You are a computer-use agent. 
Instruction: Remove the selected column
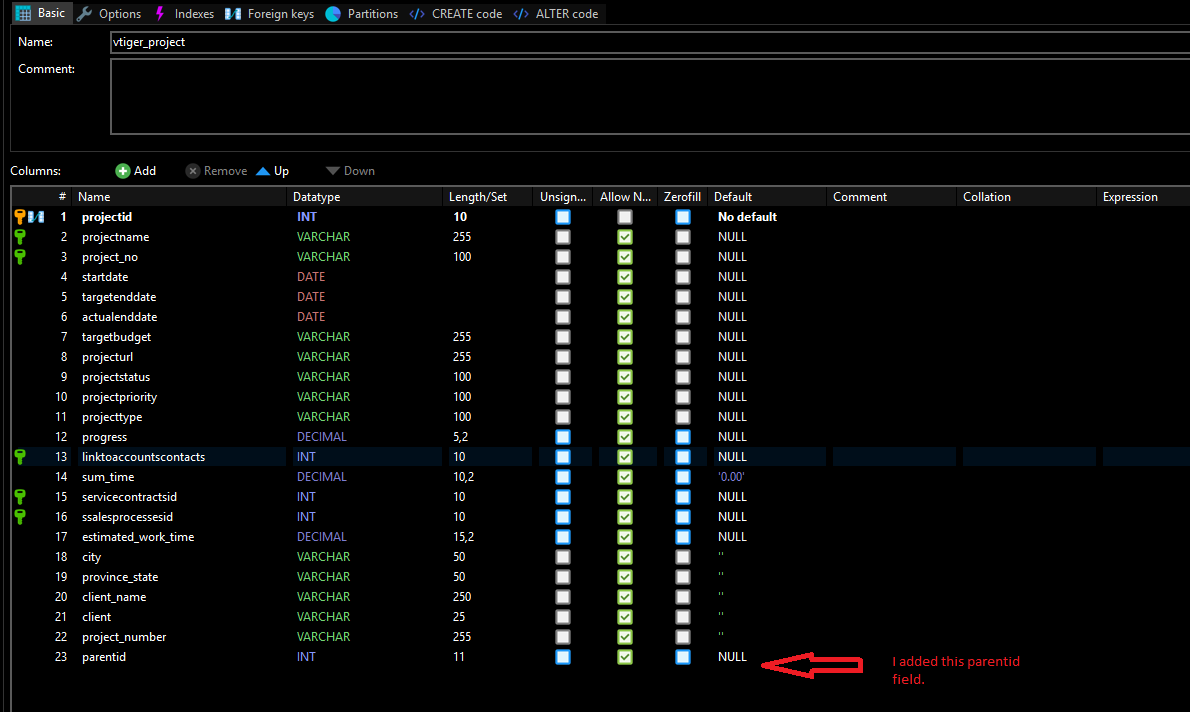coord(216,171)
